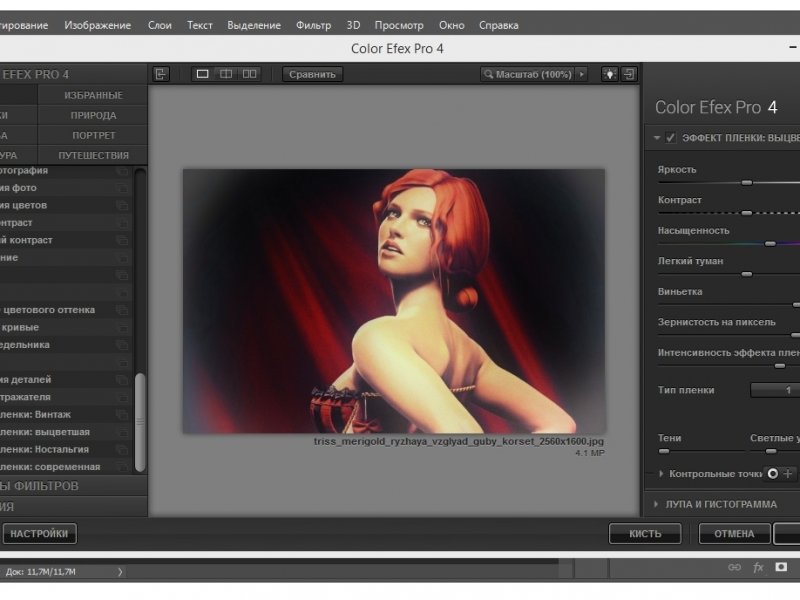Open presets icon for едельника row
The image size is (800, 600).
[x=121, y=345]
